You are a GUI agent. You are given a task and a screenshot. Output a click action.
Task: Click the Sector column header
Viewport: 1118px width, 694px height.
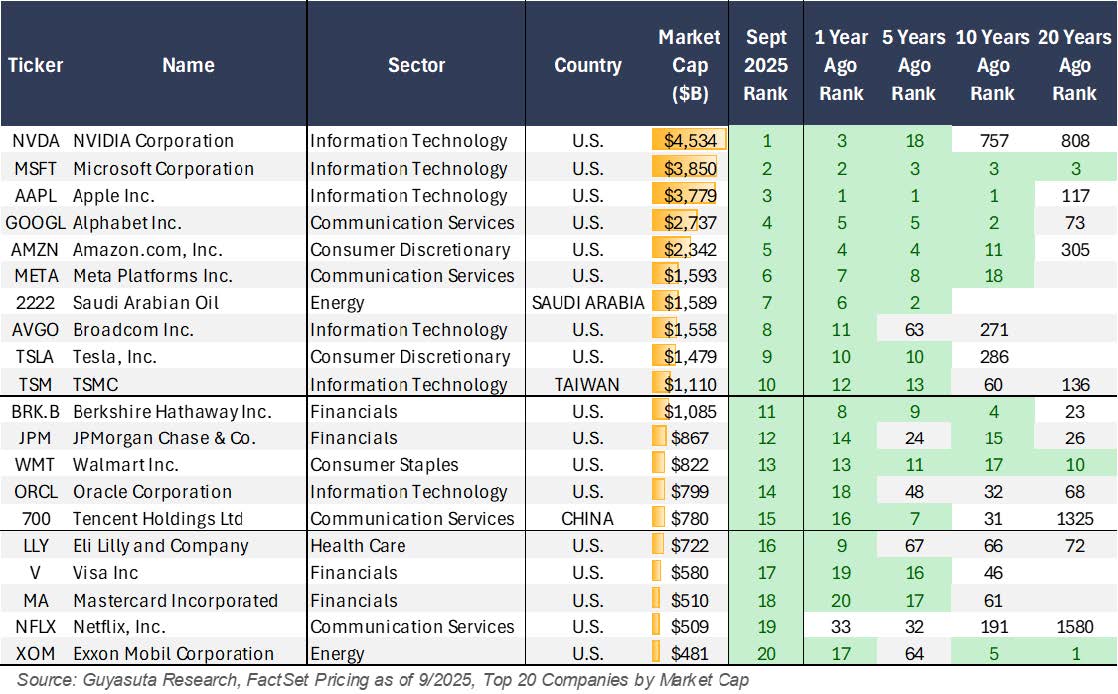pyautogui.click(x=416, y=65)
